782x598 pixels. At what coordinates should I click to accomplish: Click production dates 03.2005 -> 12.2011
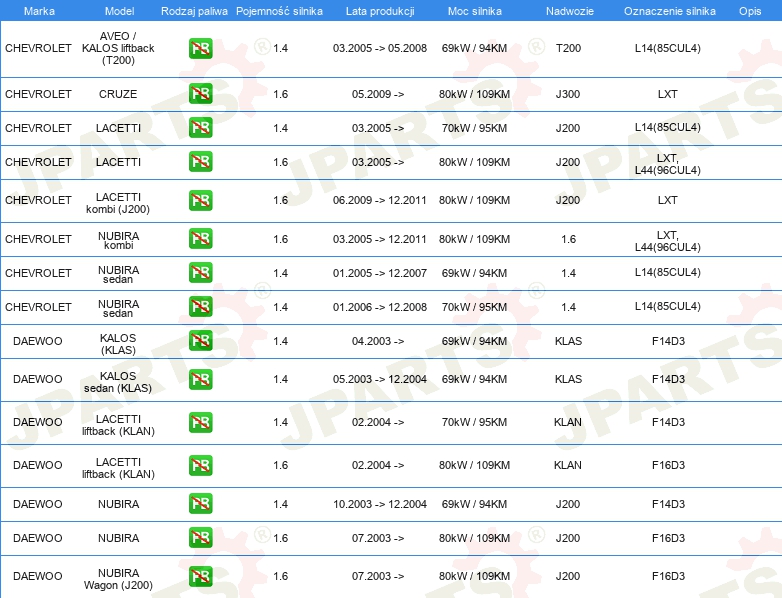pyautogui.click(x=380, y=239)
